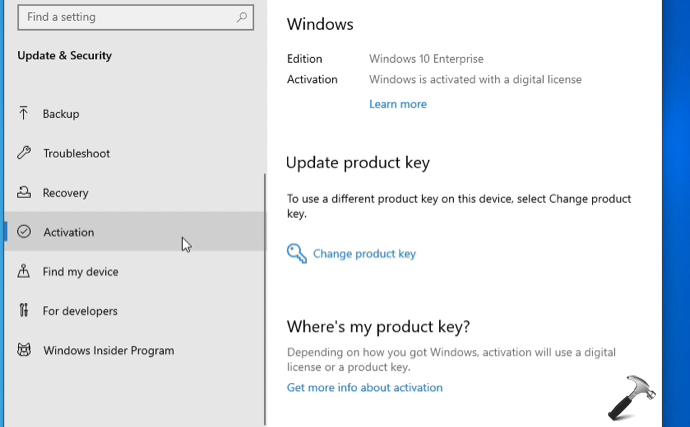
Task: Click the Backup arrow icon in sidebar
Action: 24,114
